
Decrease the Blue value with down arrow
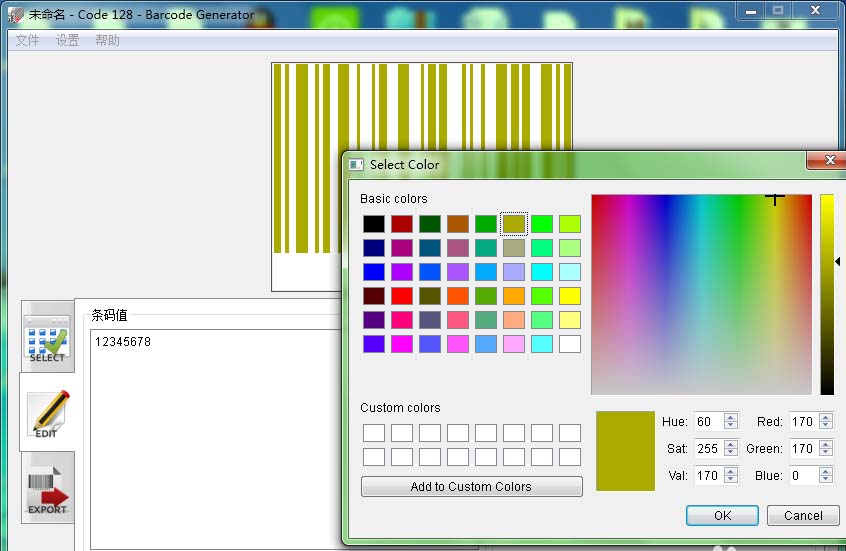tap(825, 479)
